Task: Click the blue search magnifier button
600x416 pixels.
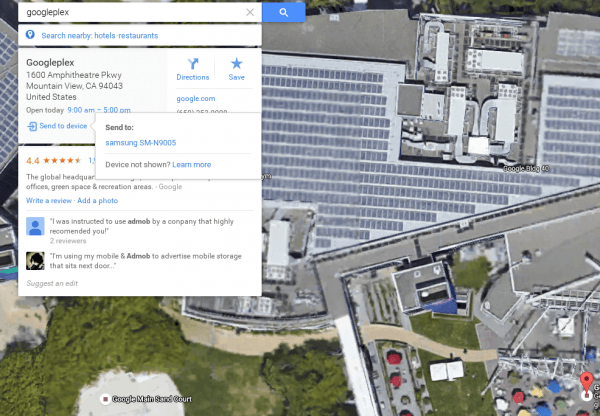Action: (283, 12)
